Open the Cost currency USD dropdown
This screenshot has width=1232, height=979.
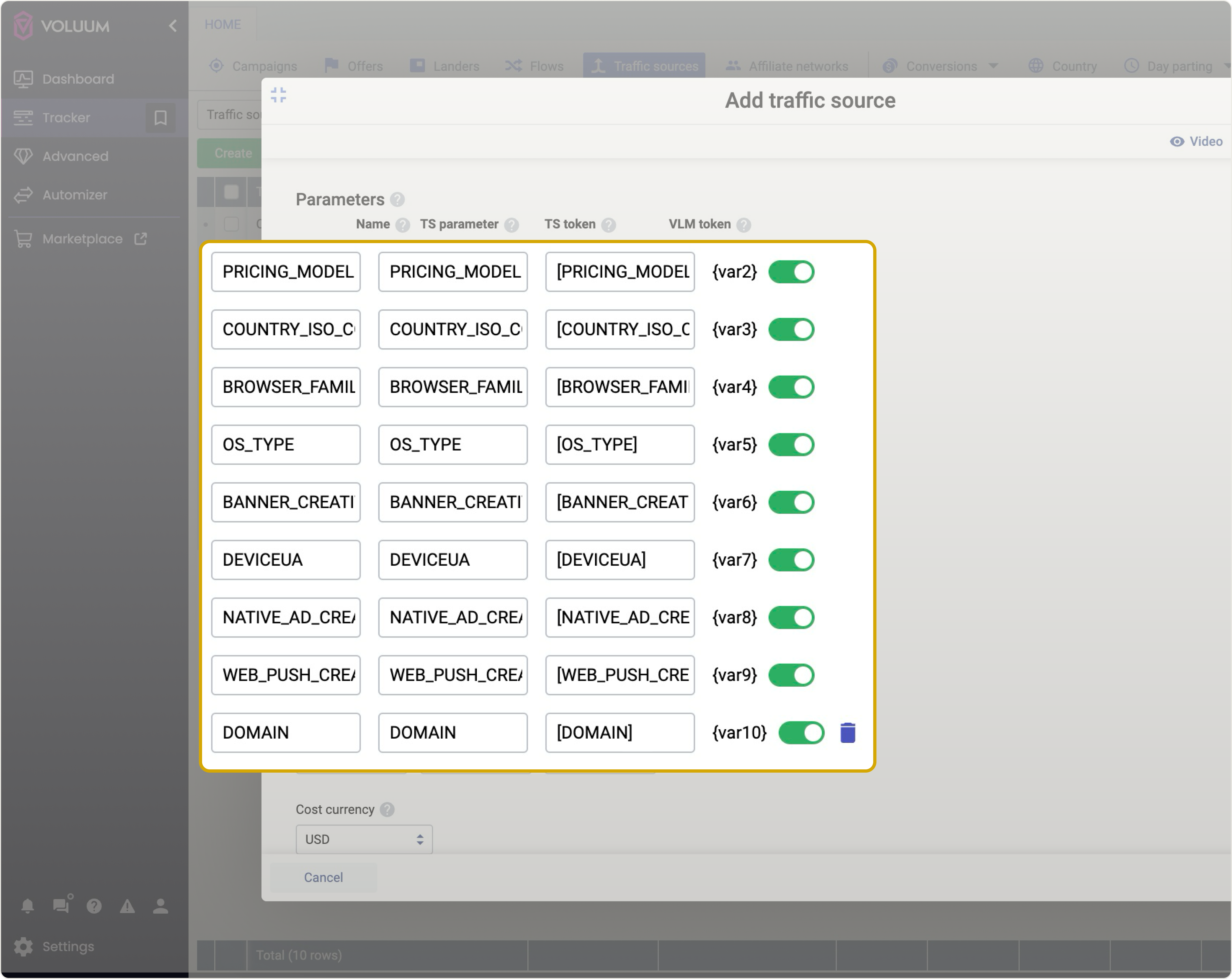tap(364, 839)
